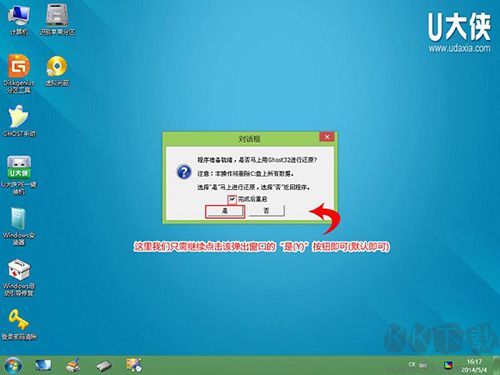Open the U大侠 PE one-key install icon
This screenshot has width=500, height=375.
coord(19,174)
